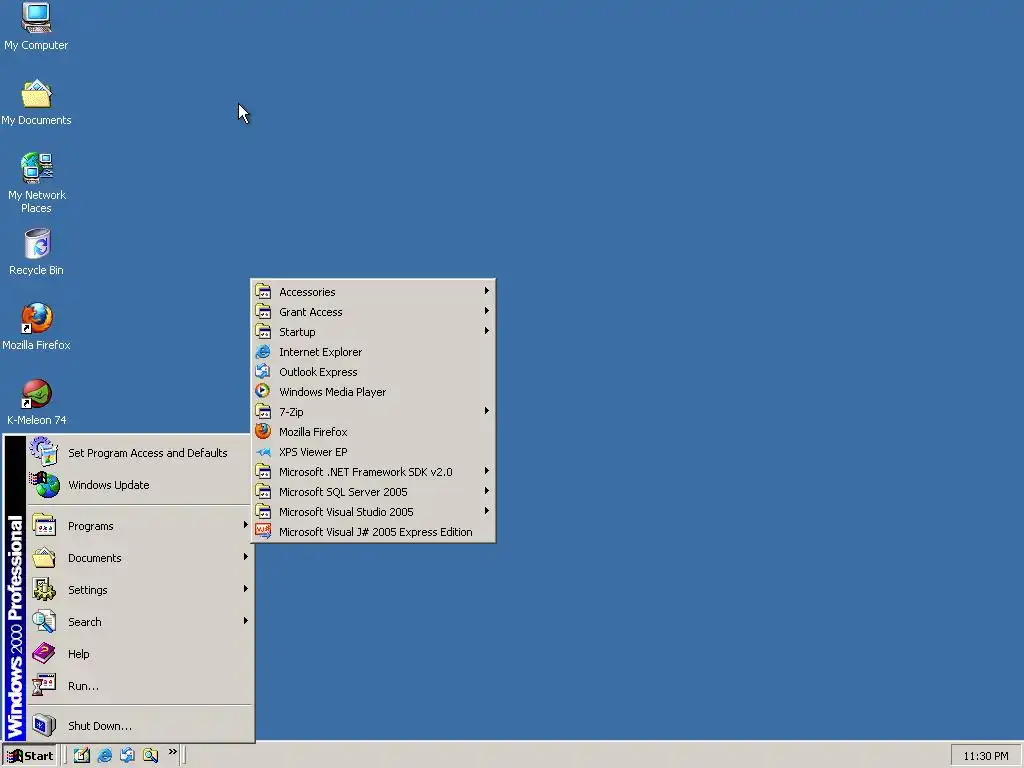Image resolution: width=1024 pixels, height=768 pixels.
Task: Expand the 7-Zip submenu arrow
Action: pos(487,411)
